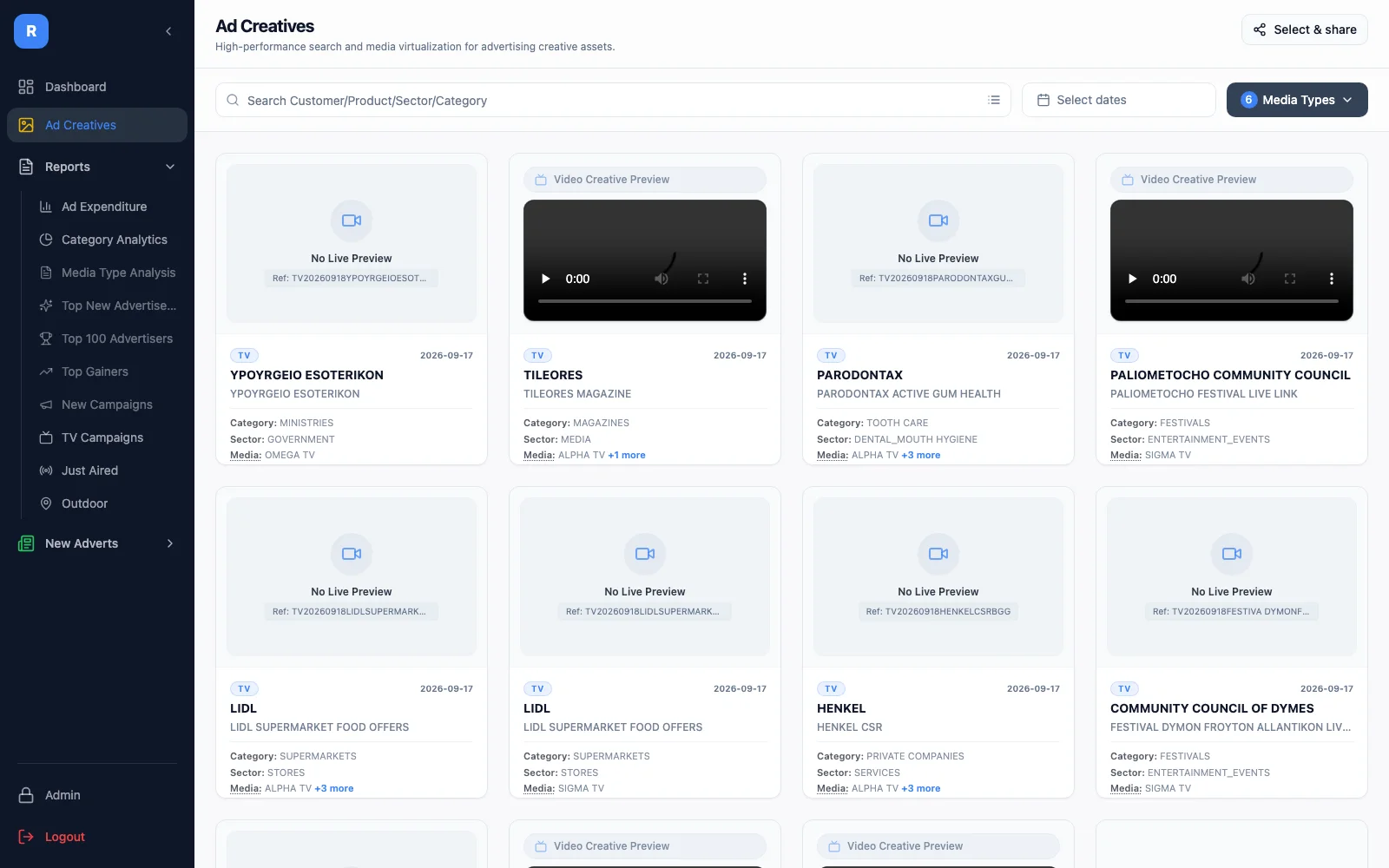
Task: Seek in the TILEORES video progress bar
Action: 645,301
